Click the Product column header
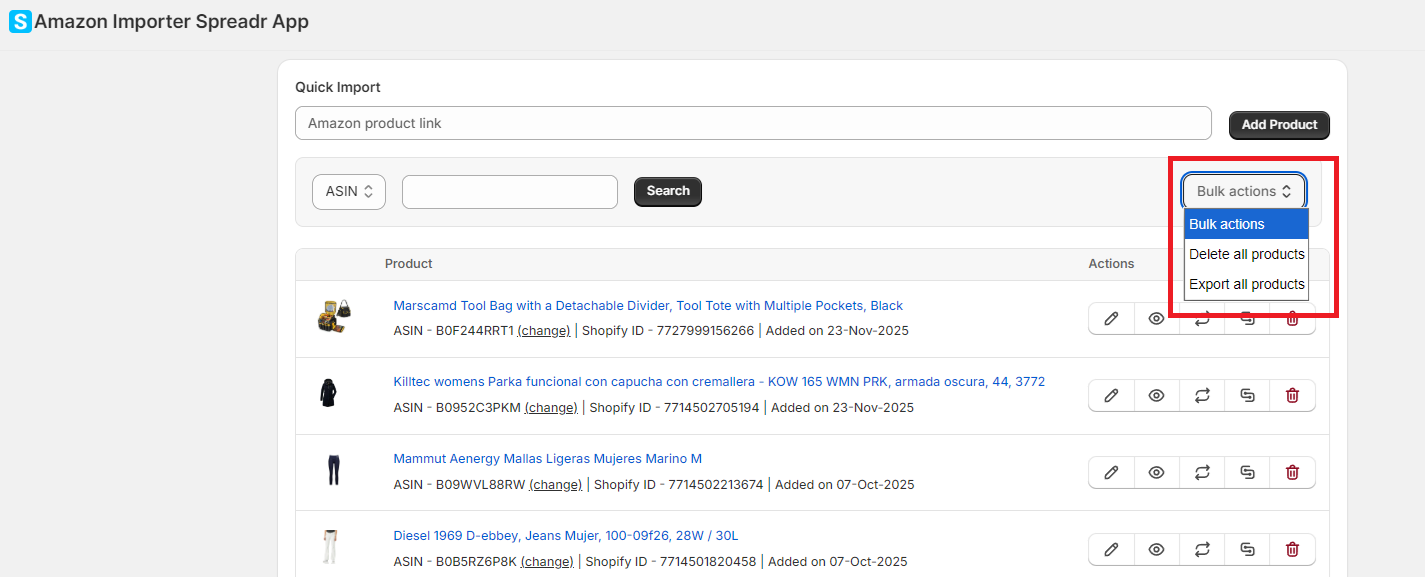The image size is (1425, 578). (408, 264)
